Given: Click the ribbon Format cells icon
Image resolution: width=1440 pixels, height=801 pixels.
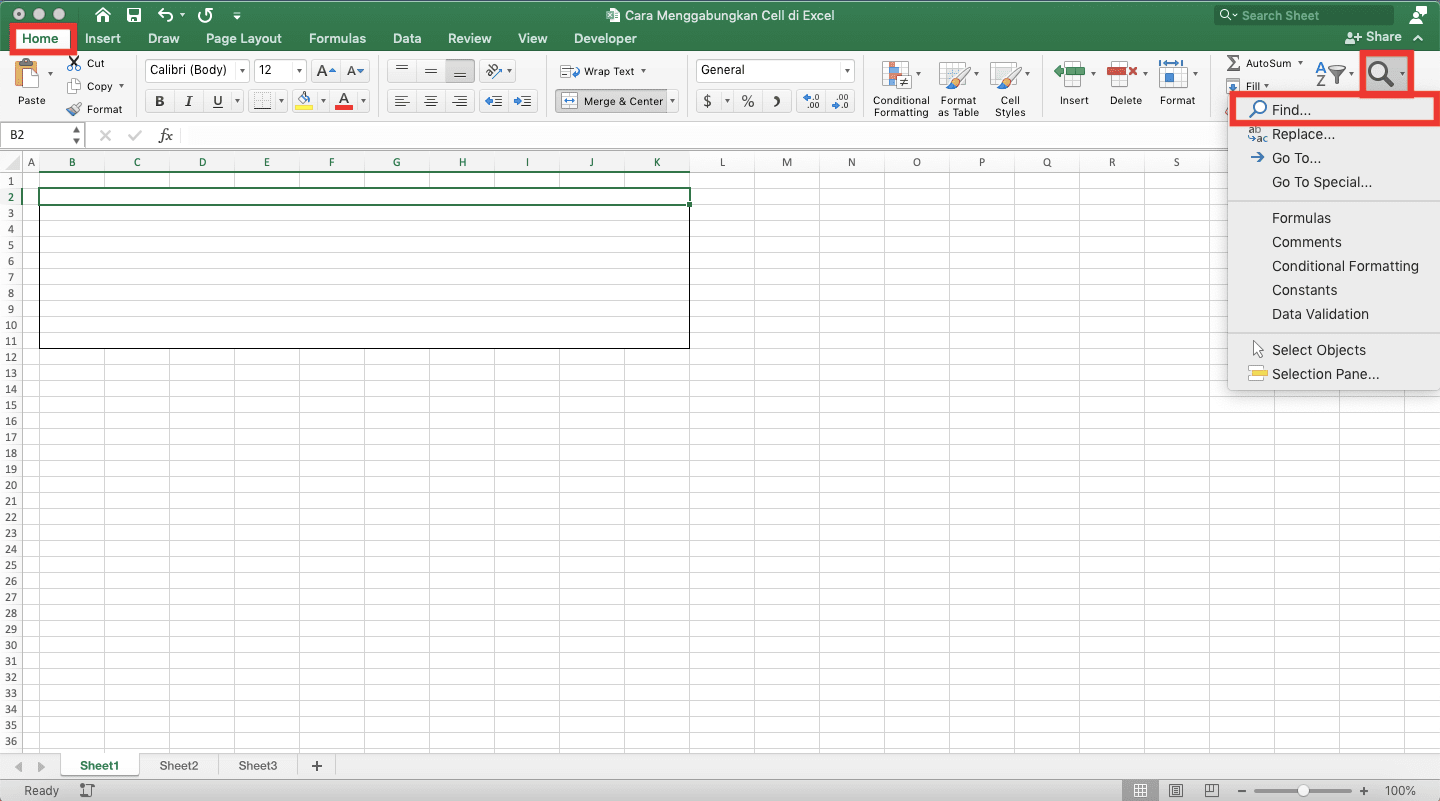Looking at the screenshot, I should 1172,72.
